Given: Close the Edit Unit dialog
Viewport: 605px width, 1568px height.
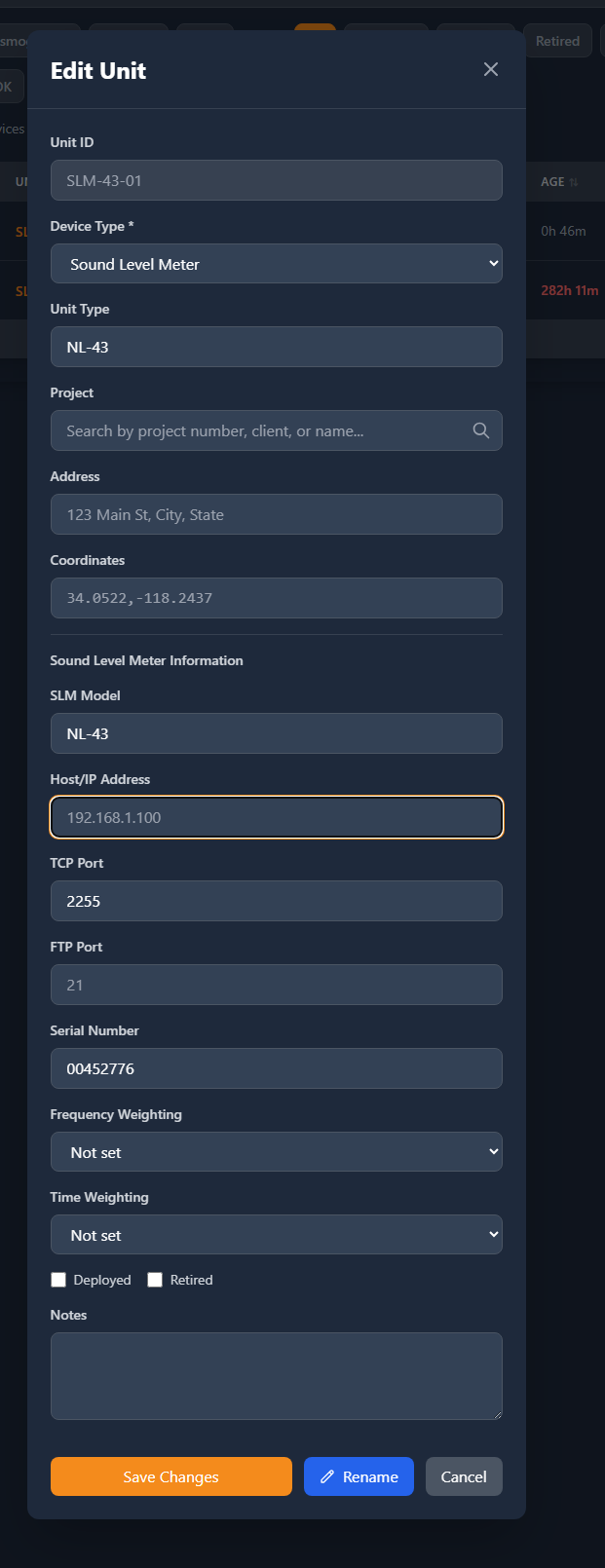Looking at the screenshot, I should [491, 69].
